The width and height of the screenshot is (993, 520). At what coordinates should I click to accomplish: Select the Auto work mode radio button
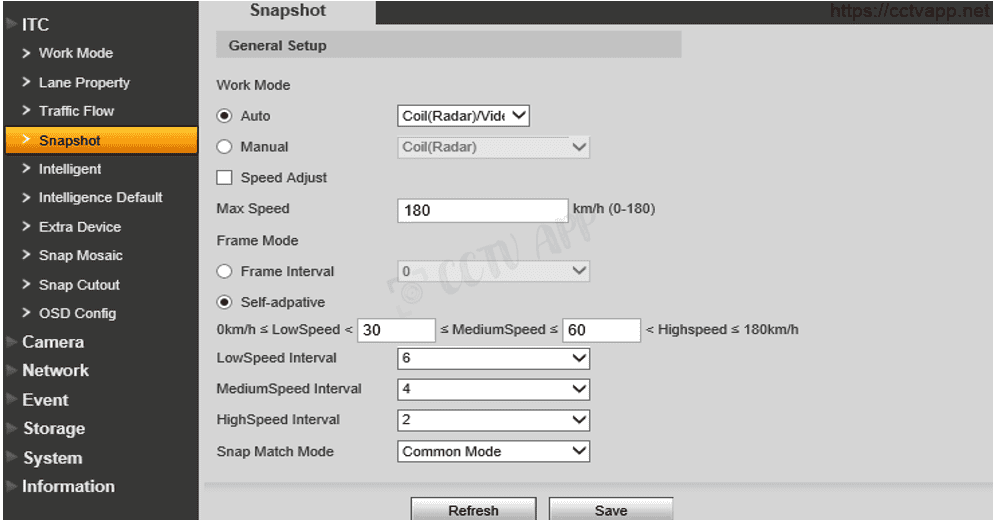click(x=225, y=116)
